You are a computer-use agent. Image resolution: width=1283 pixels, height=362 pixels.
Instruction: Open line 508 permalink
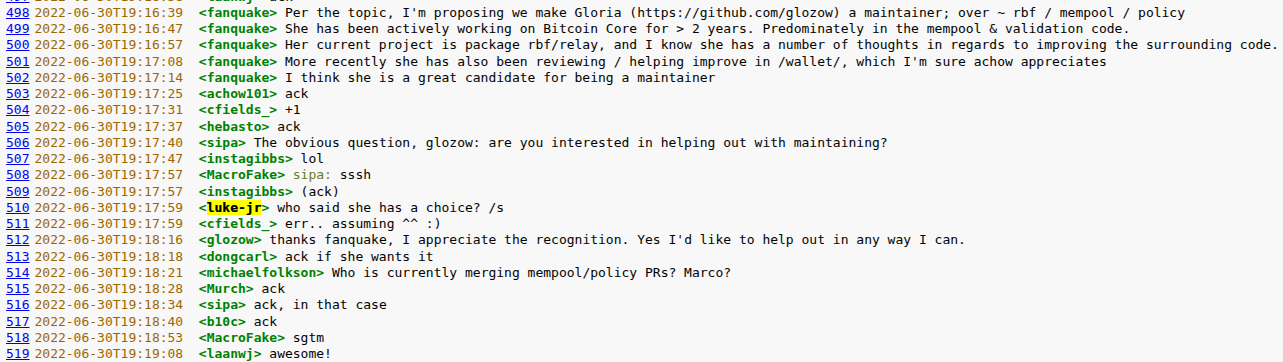click(x=18, y=174)
